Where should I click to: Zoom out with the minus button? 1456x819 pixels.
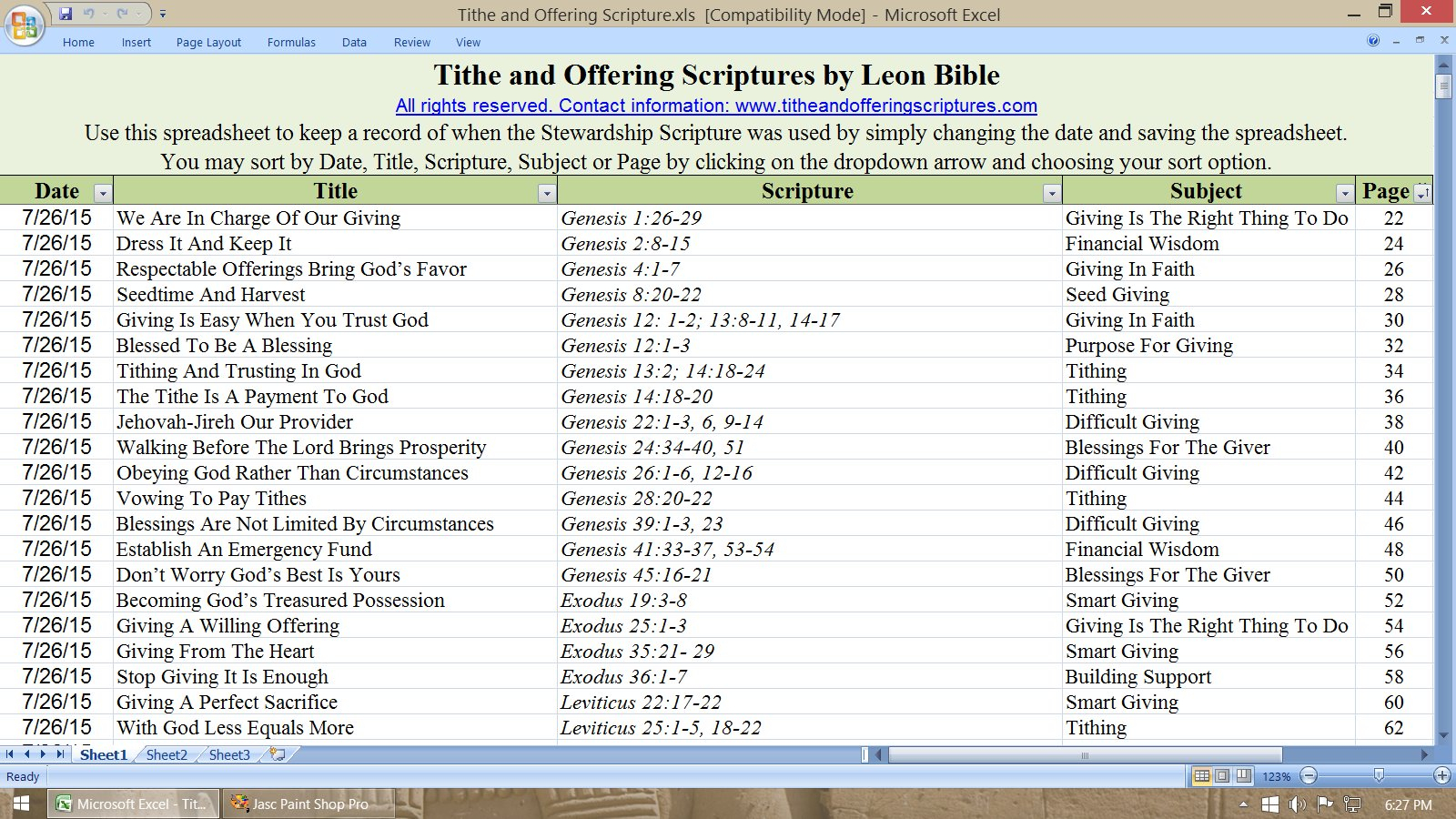(x=1309, y=775)
